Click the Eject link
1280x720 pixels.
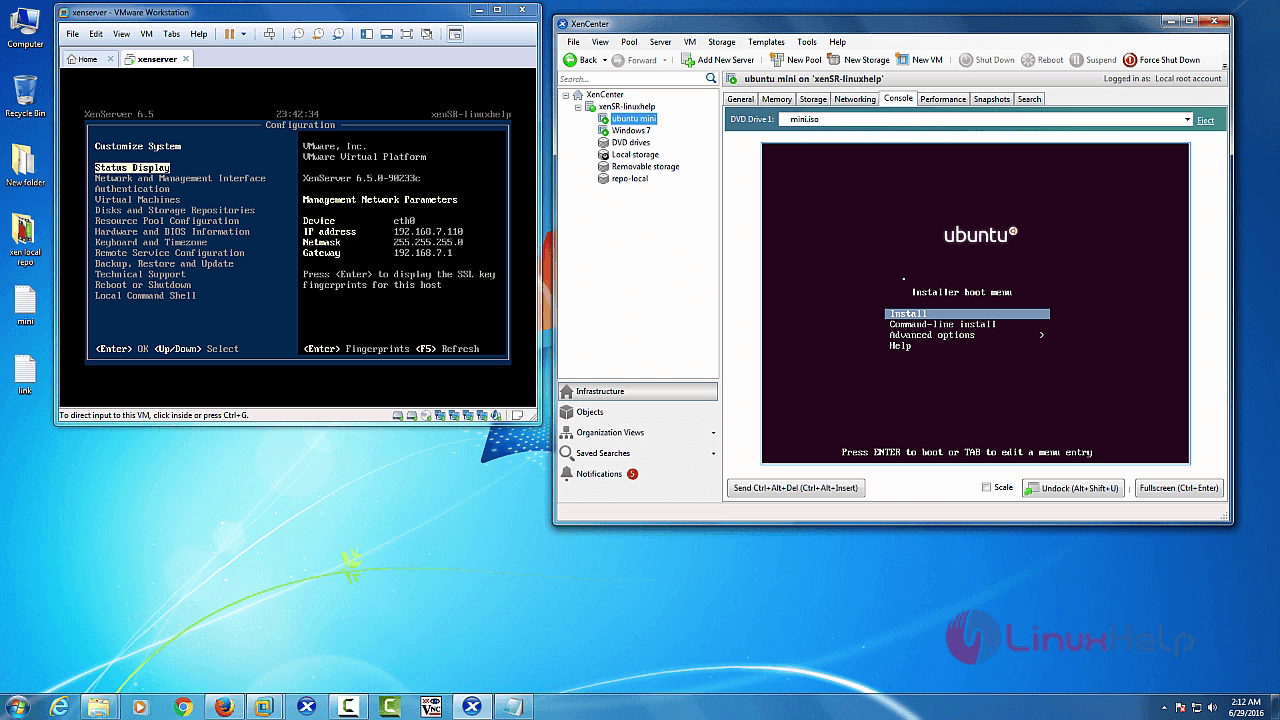tap(1205, 121)
